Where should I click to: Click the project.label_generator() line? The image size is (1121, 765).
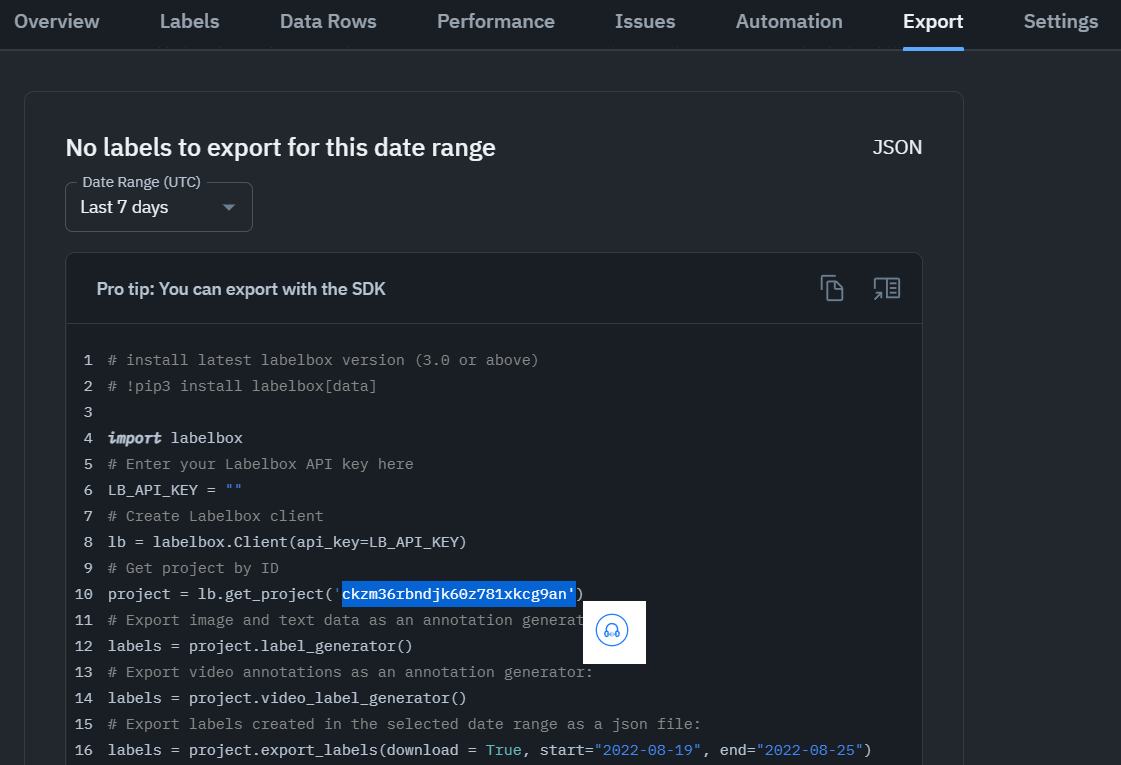(x=260, y=646)
